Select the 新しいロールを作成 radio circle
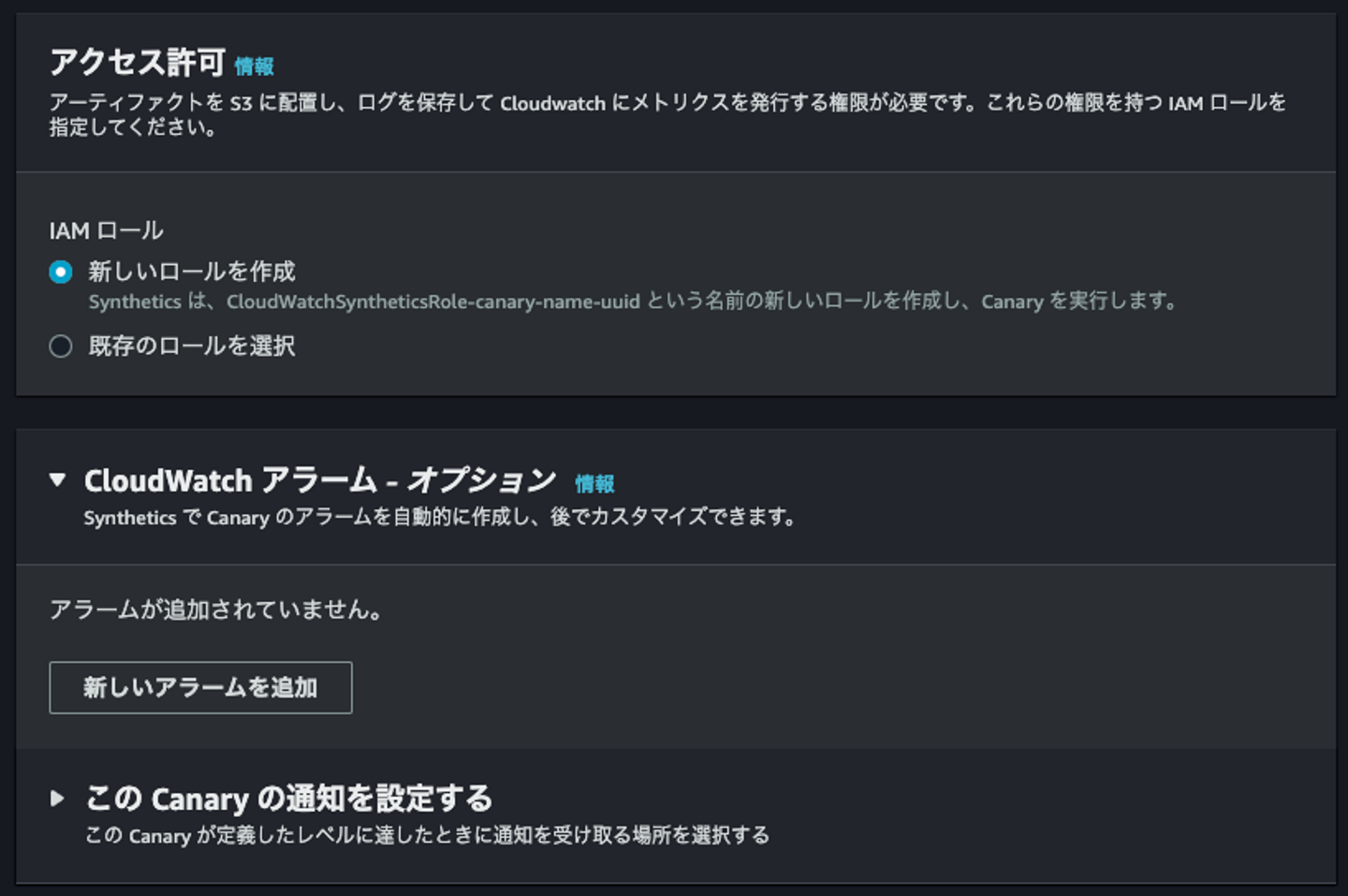Screen dimensions: 1348x896 pyautogui.click(x=61, y=272)
